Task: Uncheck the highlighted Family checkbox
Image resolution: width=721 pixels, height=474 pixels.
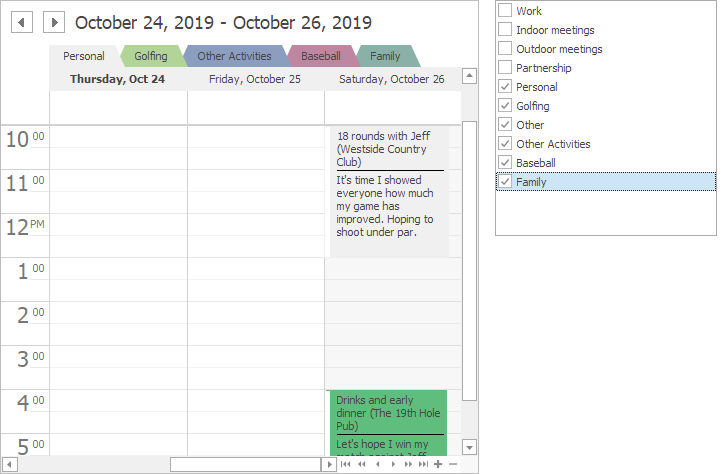Action: 505,181
